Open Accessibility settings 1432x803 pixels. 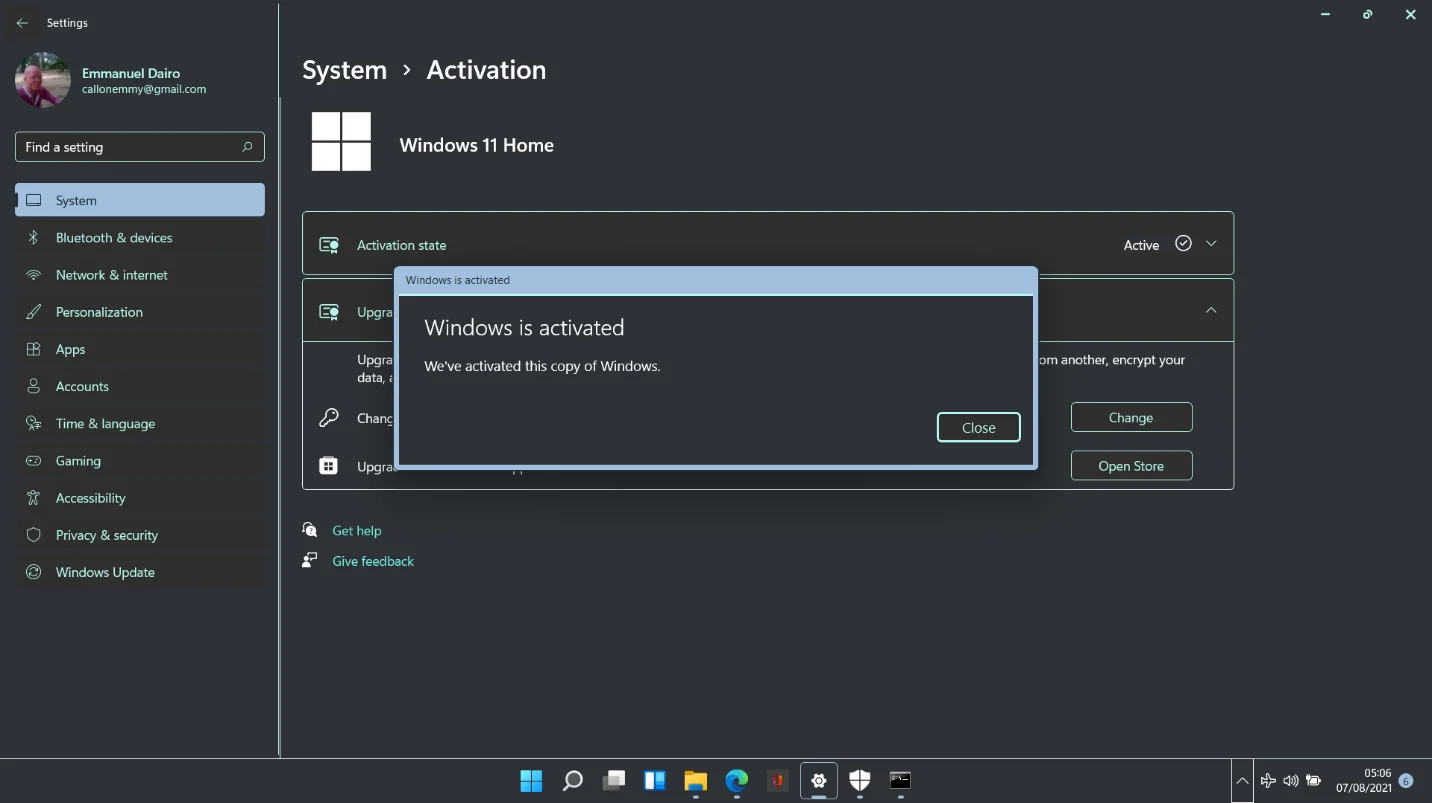tap(140, 497)
